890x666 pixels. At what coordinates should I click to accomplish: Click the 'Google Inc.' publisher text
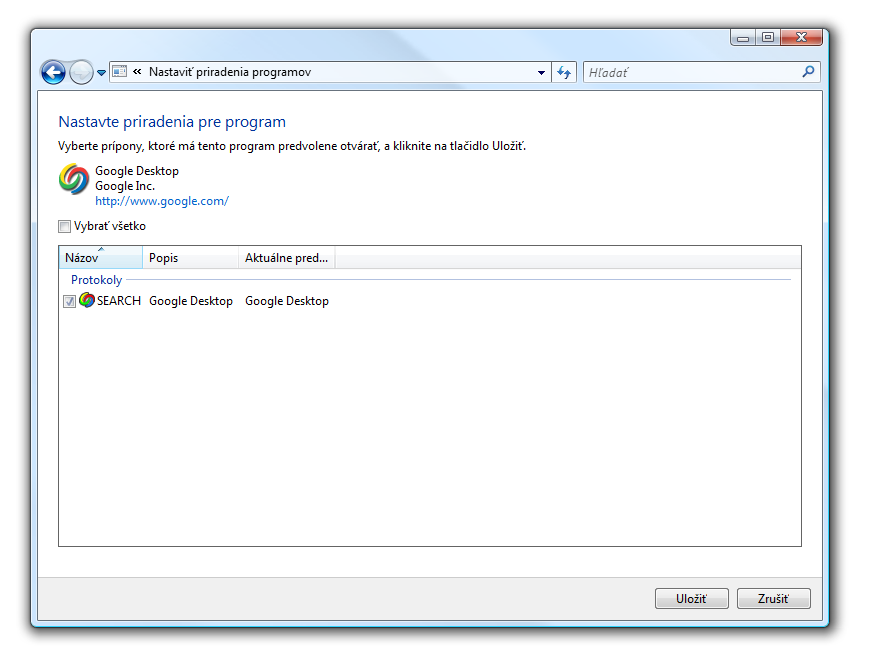125,186
